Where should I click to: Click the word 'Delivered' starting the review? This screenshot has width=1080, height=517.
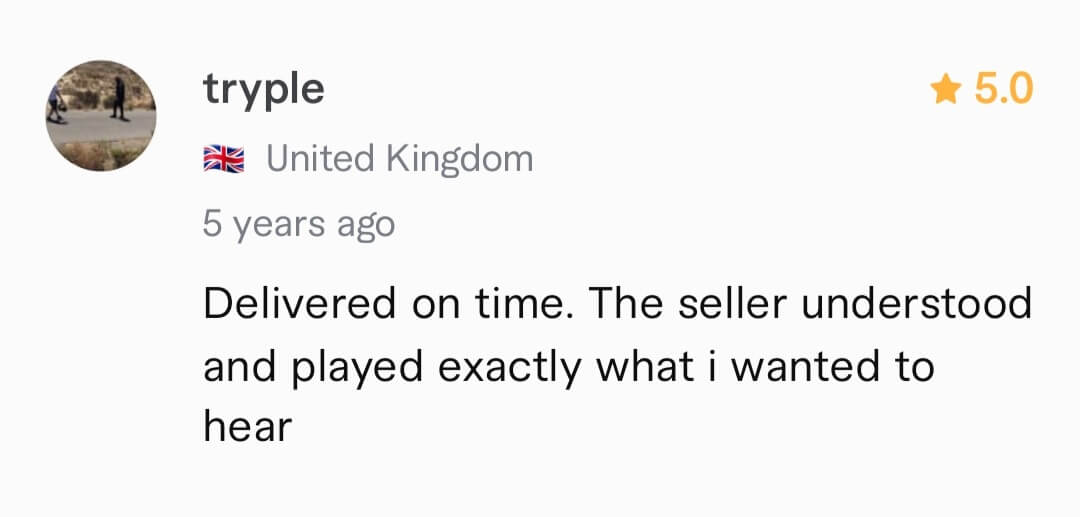coord(300,304)
